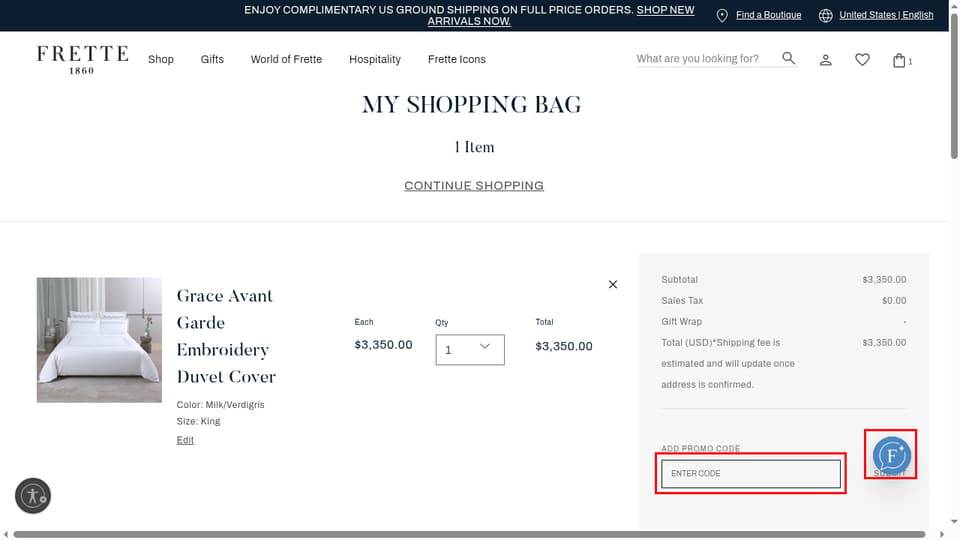Click the globe region icon
This screenshot has height=540, width=960.
(825, 15)
